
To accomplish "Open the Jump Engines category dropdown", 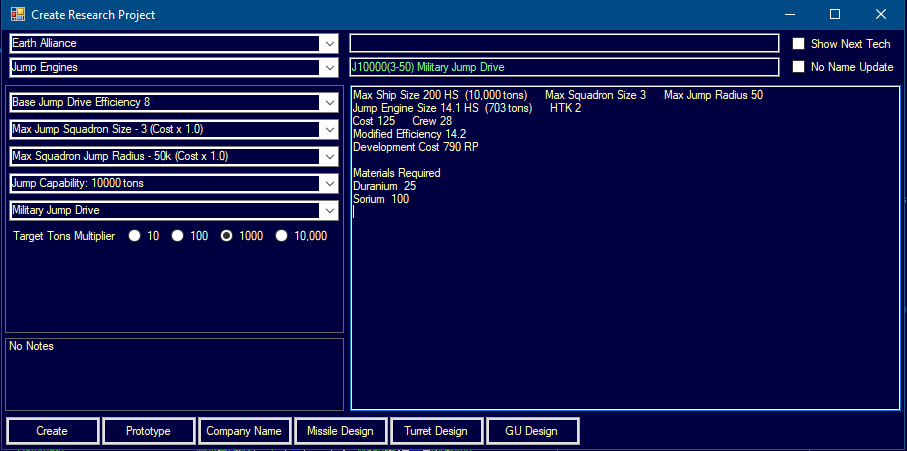I will click(x=330, y=68).
